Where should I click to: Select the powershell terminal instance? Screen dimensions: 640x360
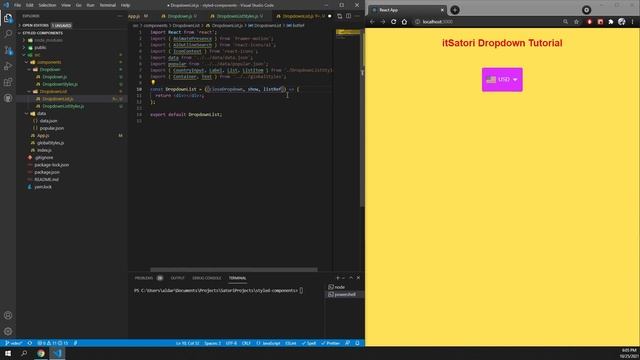click(x=344, y=294)
